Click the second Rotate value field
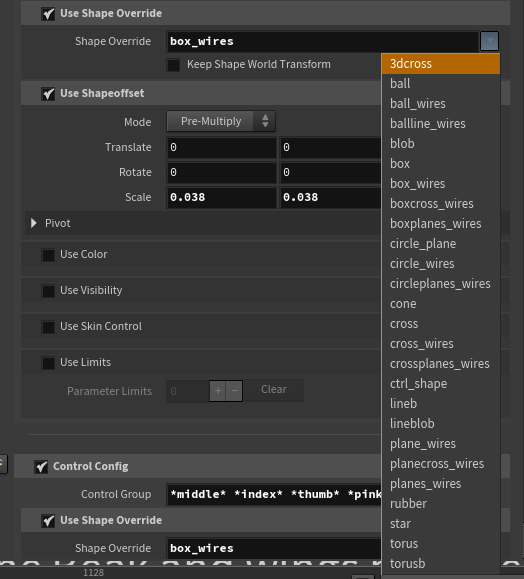Image resolution: width=524 pixels, height=579 pixels. coord(331,172)
